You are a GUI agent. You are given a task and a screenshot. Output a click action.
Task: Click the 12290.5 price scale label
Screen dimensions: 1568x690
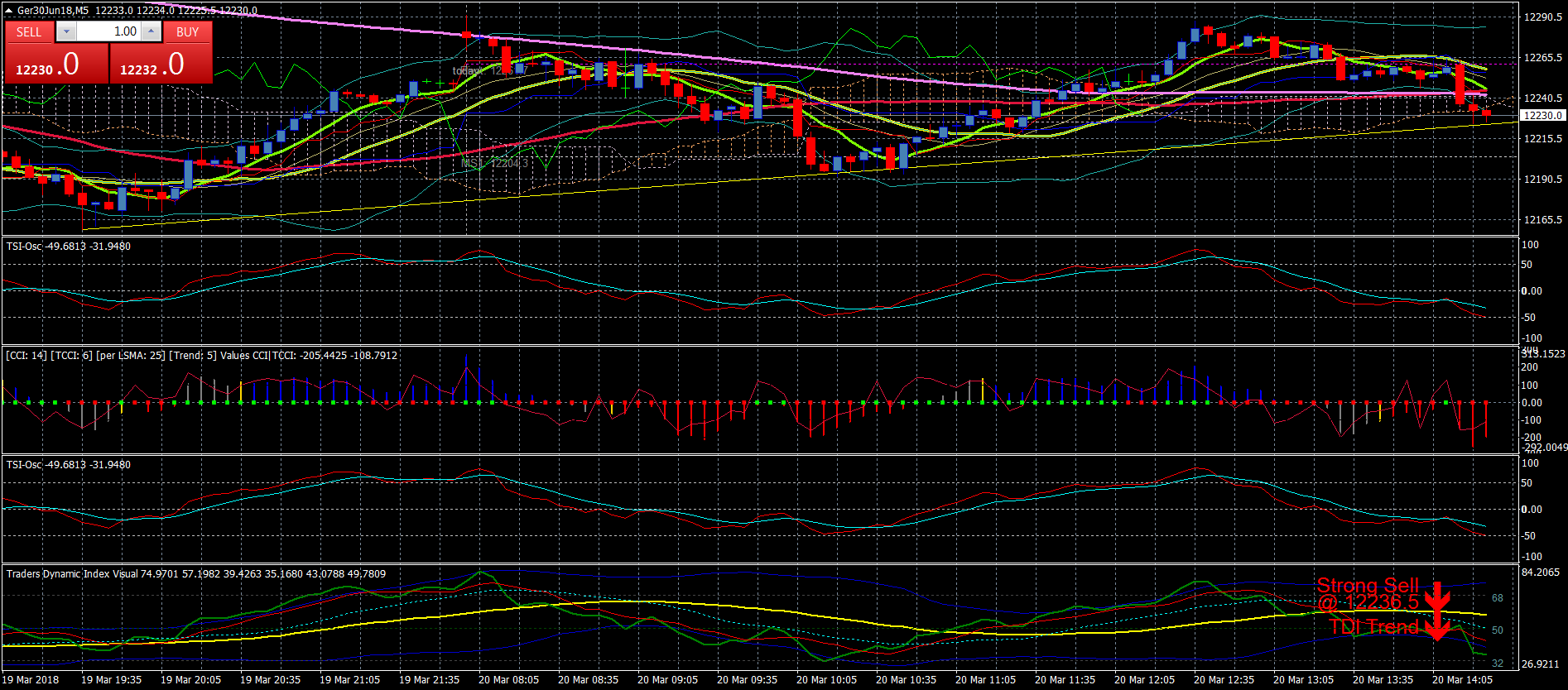[x=1543, y=17]
